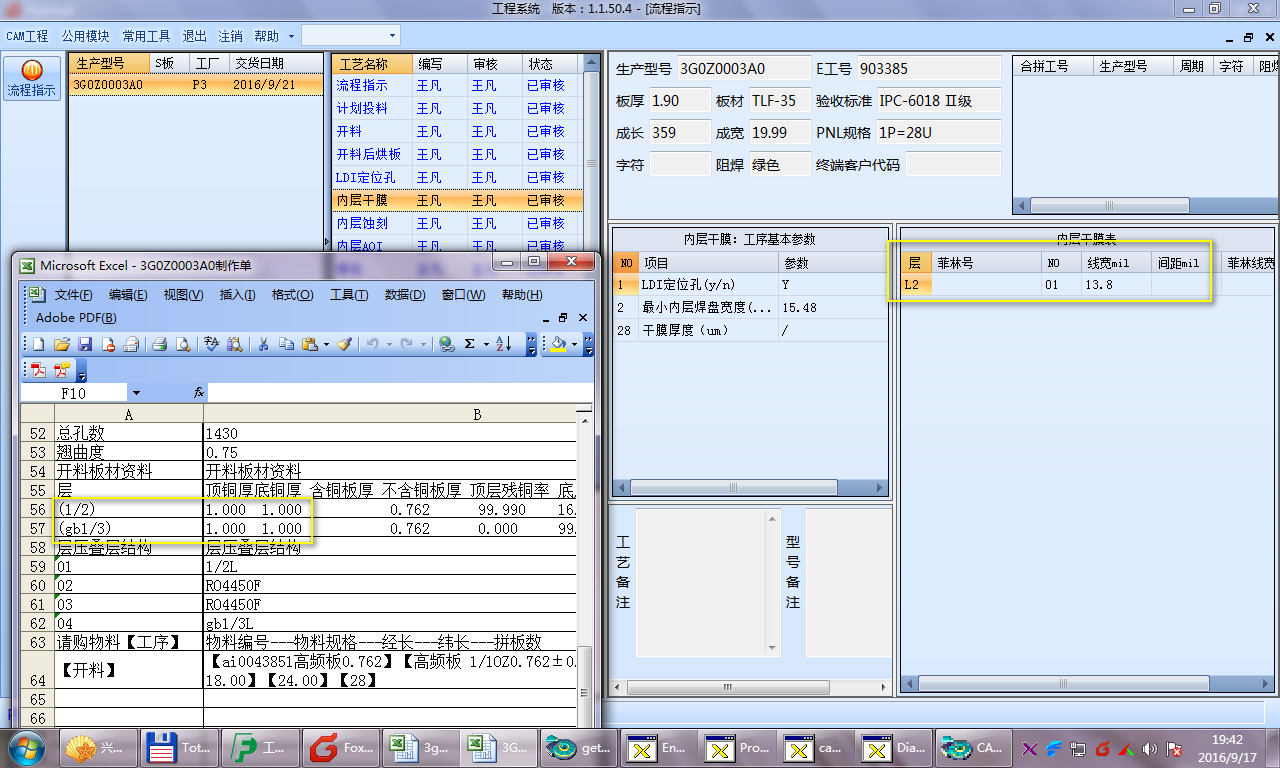Image resolution: width=1280 pixels, height=768 pixels.
Task: Click Excel cell containing 总孔数
Action: 129,434
